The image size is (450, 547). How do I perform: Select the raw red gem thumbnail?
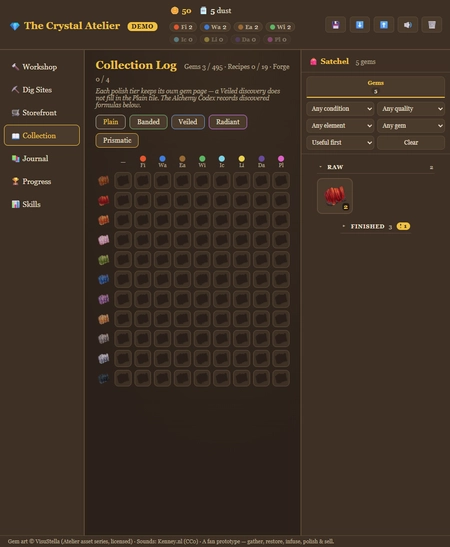point(335,196)
